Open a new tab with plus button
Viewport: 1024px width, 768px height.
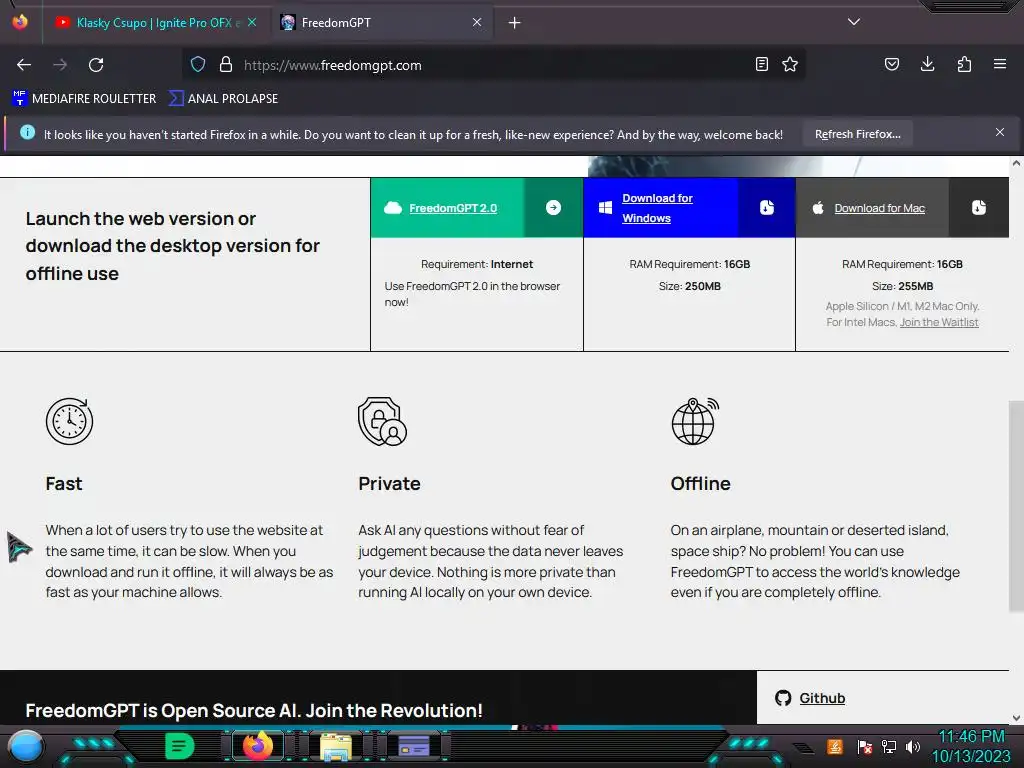coord(515,23)
